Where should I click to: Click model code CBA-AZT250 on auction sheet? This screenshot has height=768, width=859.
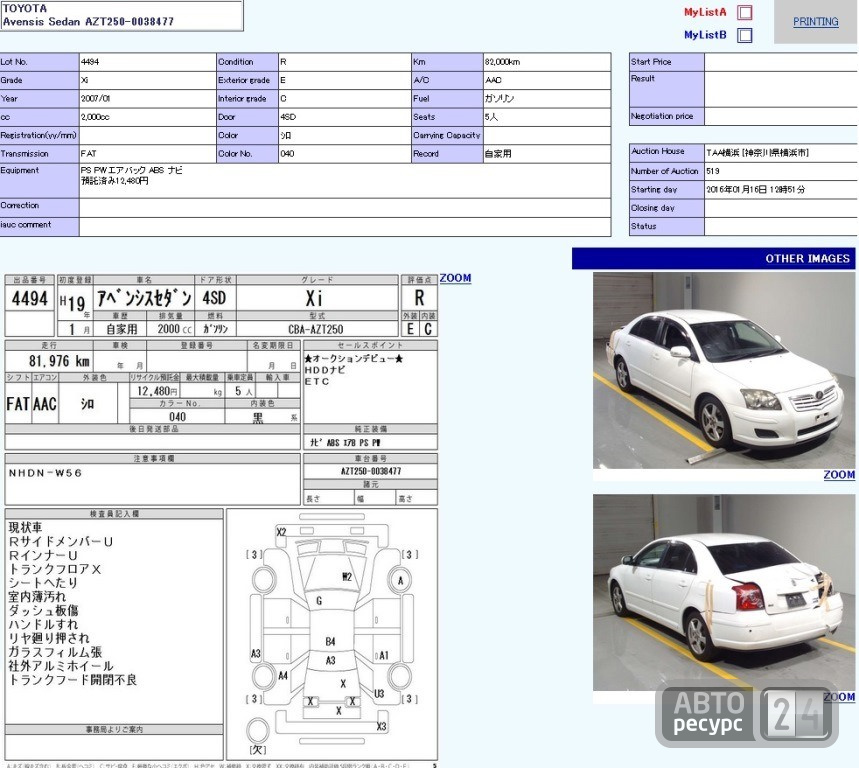pyautogui.click(x=316, y=329)
